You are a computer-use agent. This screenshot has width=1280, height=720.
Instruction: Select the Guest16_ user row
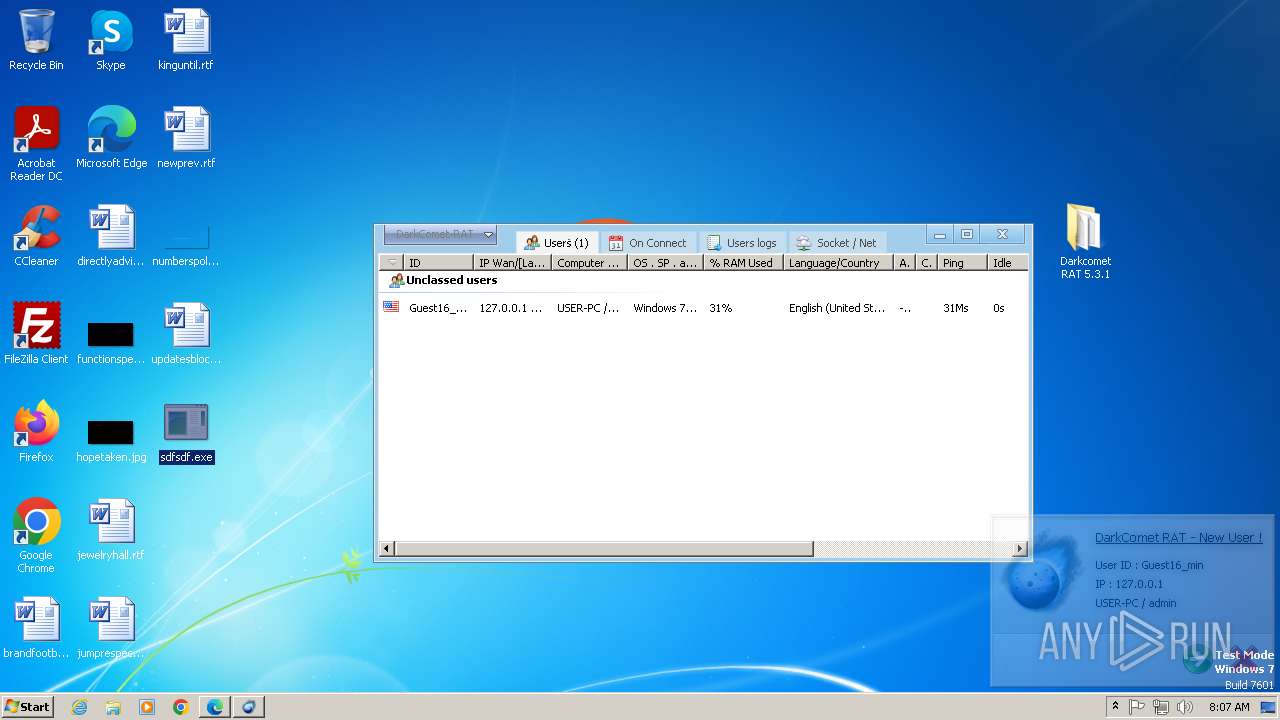tap(703, 308)
